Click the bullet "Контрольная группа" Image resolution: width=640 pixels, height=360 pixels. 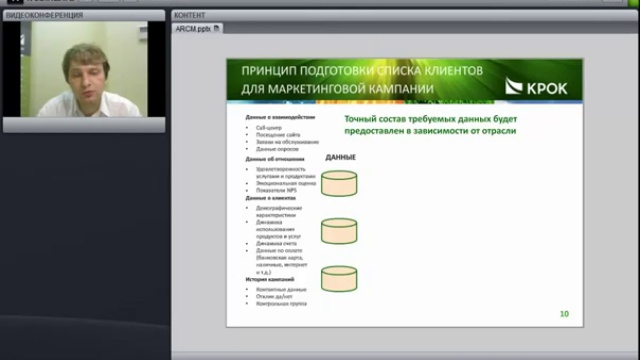coord(281,304)
